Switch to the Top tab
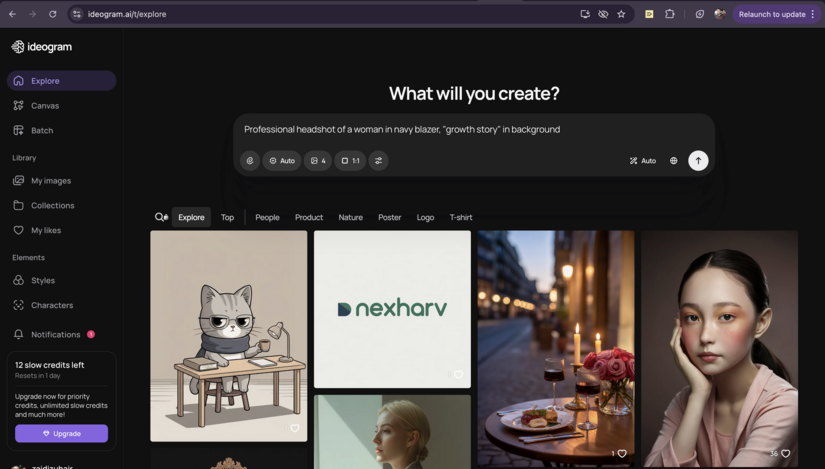 227,217
